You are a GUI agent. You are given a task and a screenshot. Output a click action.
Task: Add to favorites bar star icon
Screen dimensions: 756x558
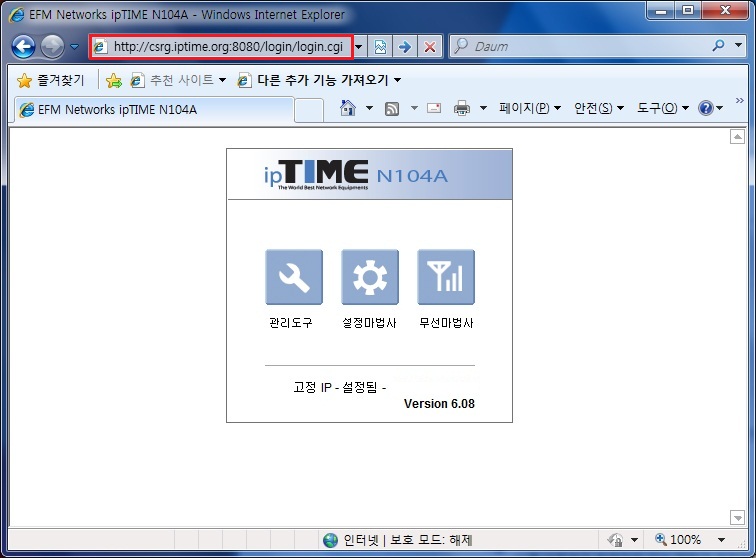click(x=114, y=80)
